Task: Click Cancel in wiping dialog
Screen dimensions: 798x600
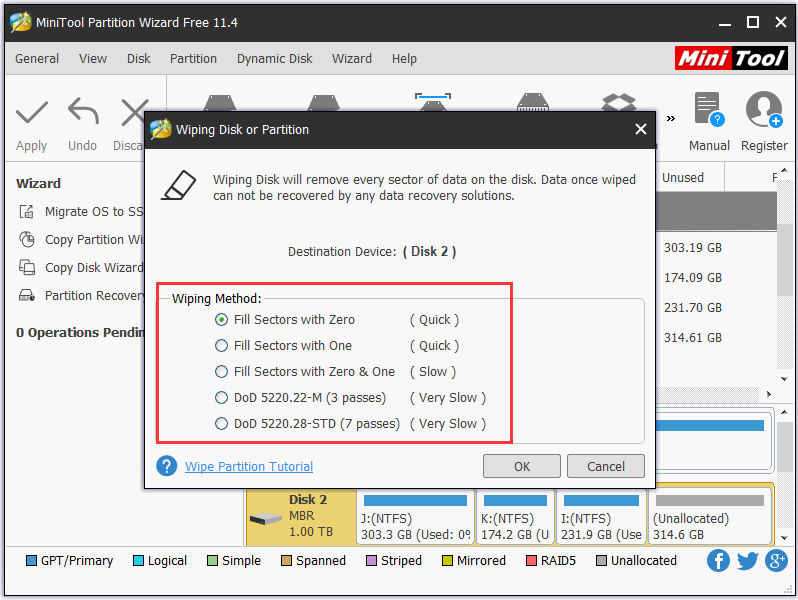Action: pyautogui.click(x=606, y=466)
